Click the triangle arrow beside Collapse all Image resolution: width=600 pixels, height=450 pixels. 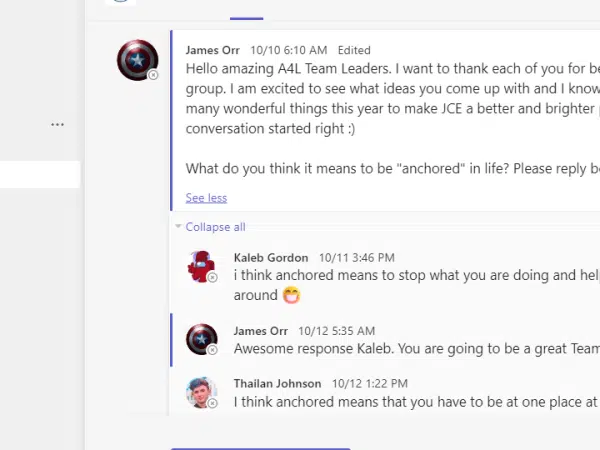point(179,227)
